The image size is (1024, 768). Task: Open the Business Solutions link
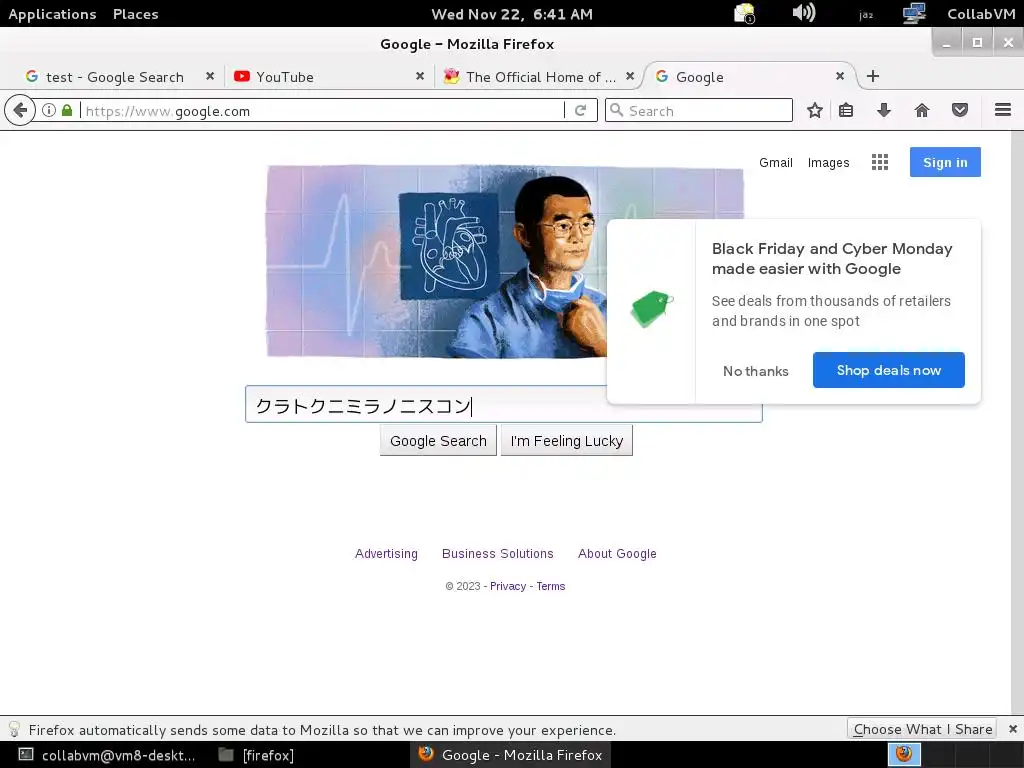497,553
